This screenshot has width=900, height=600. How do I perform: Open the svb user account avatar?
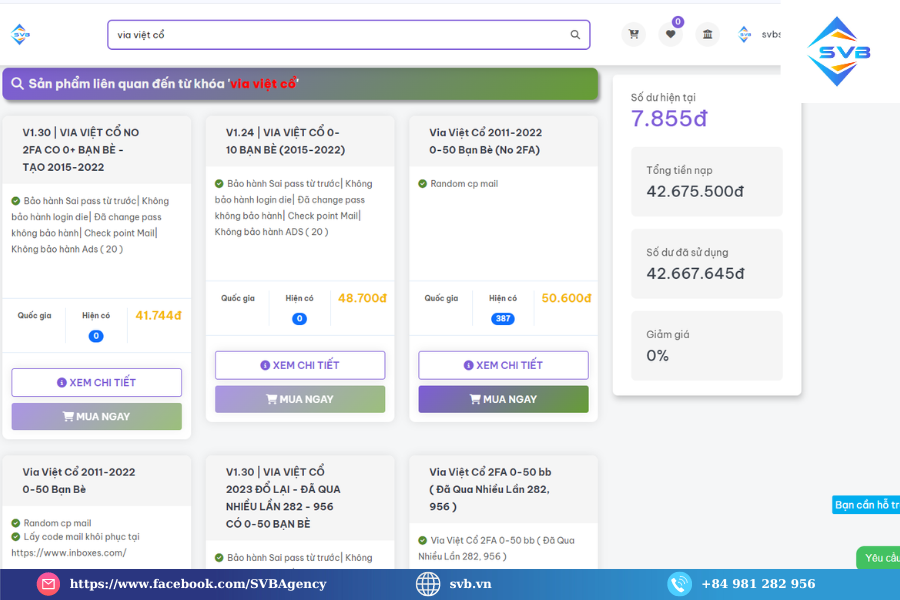(744, 34)
